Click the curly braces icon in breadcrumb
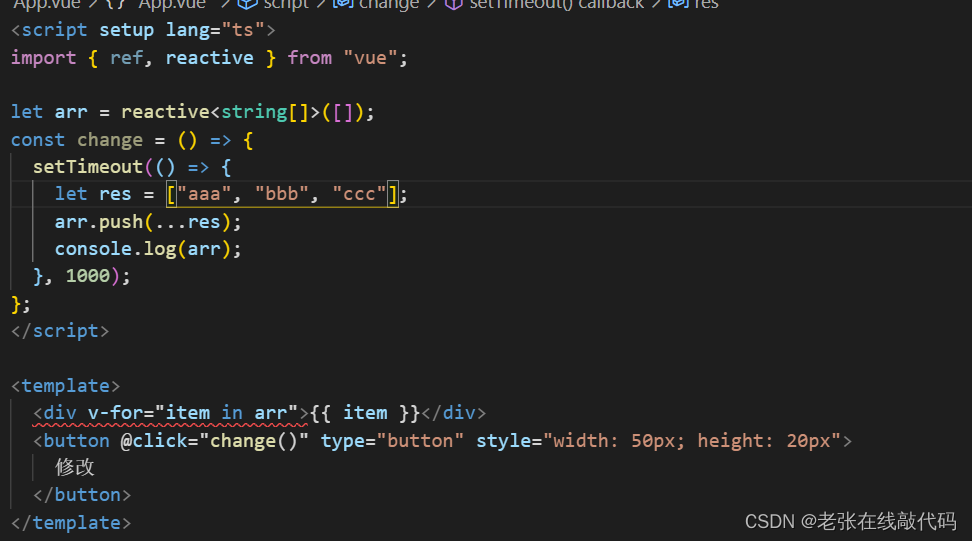 [x=117, y=4]
